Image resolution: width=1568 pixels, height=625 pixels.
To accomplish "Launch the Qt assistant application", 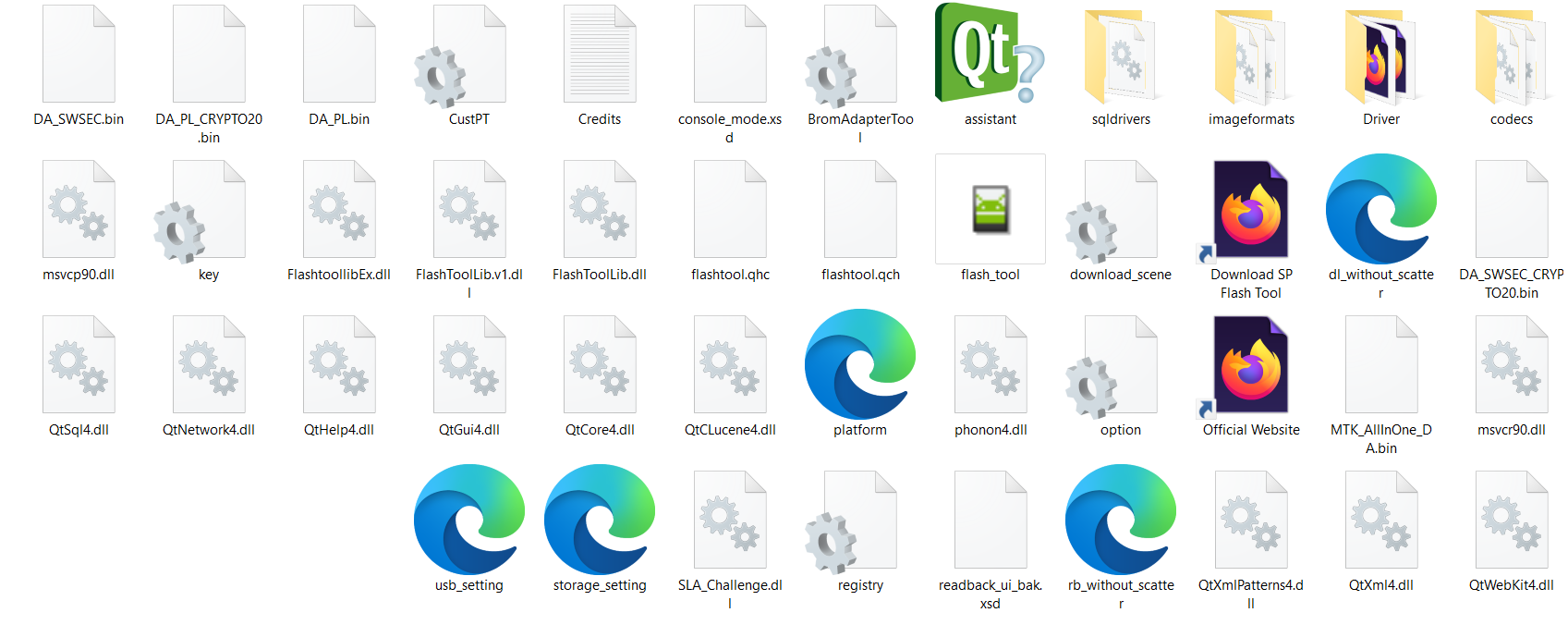I will click(991, 54).
